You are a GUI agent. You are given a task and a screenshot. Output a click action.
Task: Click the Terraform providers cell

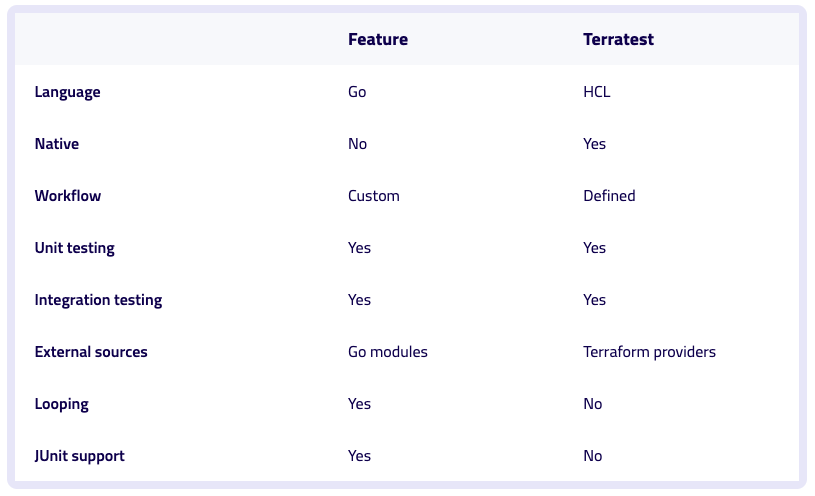649,352
